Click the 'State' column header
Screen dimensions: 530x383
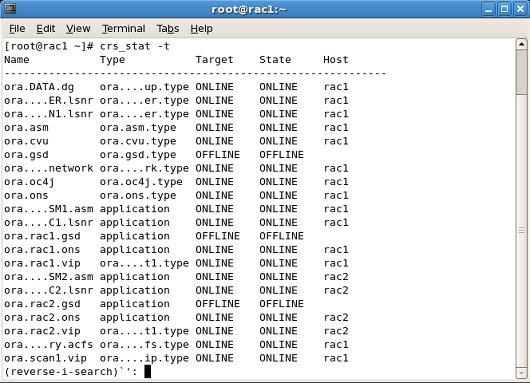click(x=275, y=59)
